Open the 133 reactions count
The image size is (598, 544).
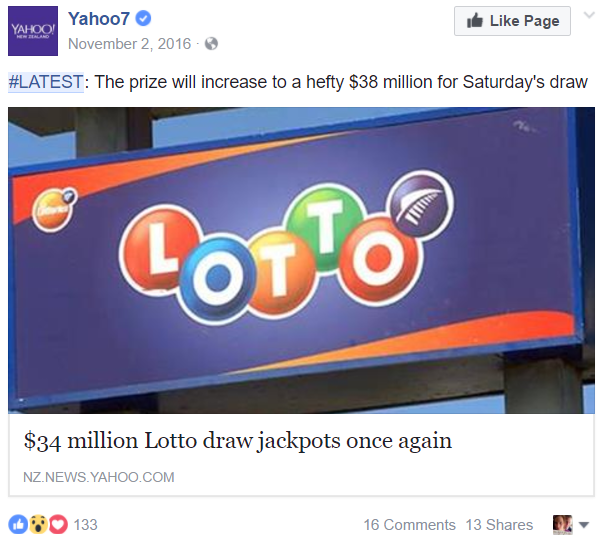point(85,525)
